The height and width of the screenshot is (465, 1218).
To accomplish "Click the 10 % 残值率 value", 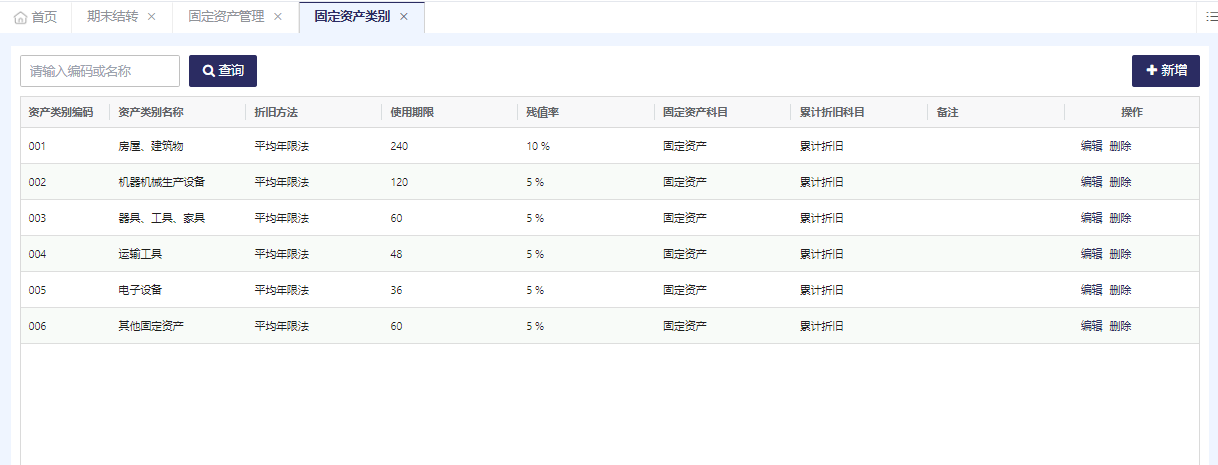I will point(538,146).
